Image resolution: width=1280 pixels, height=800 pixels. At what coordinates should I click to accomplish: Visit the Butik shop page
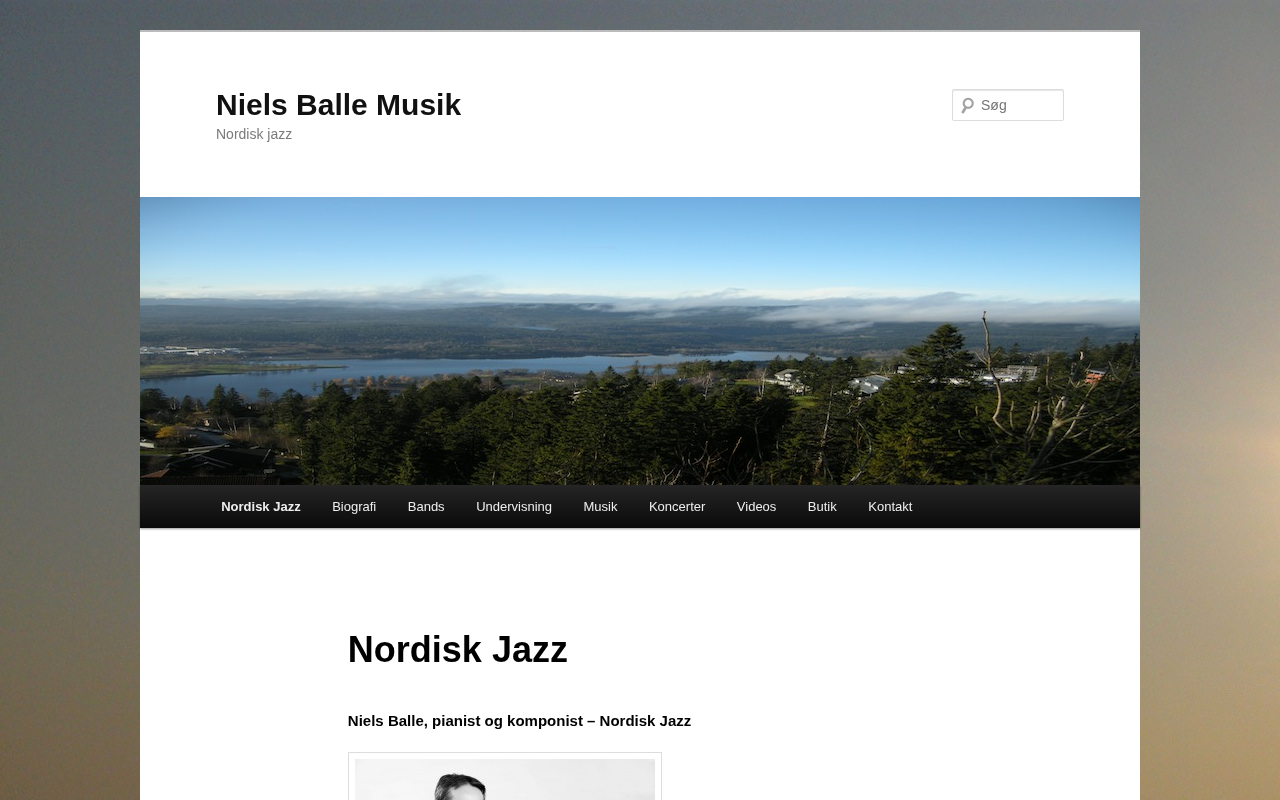(x=822, y=507)
